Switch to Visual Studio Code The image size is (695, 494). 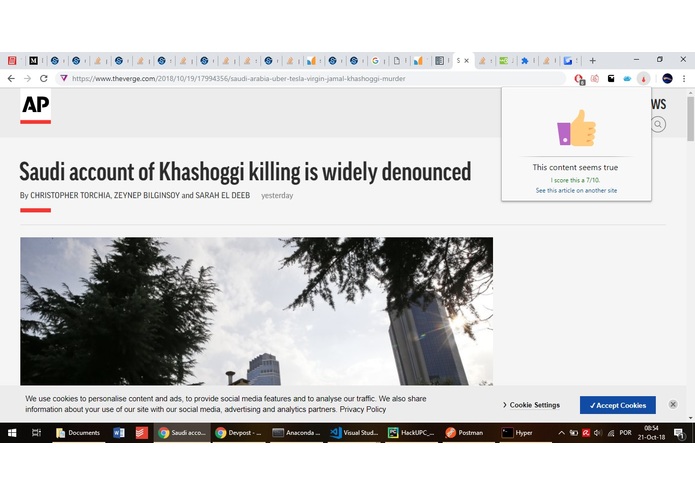tap(354, 433)
